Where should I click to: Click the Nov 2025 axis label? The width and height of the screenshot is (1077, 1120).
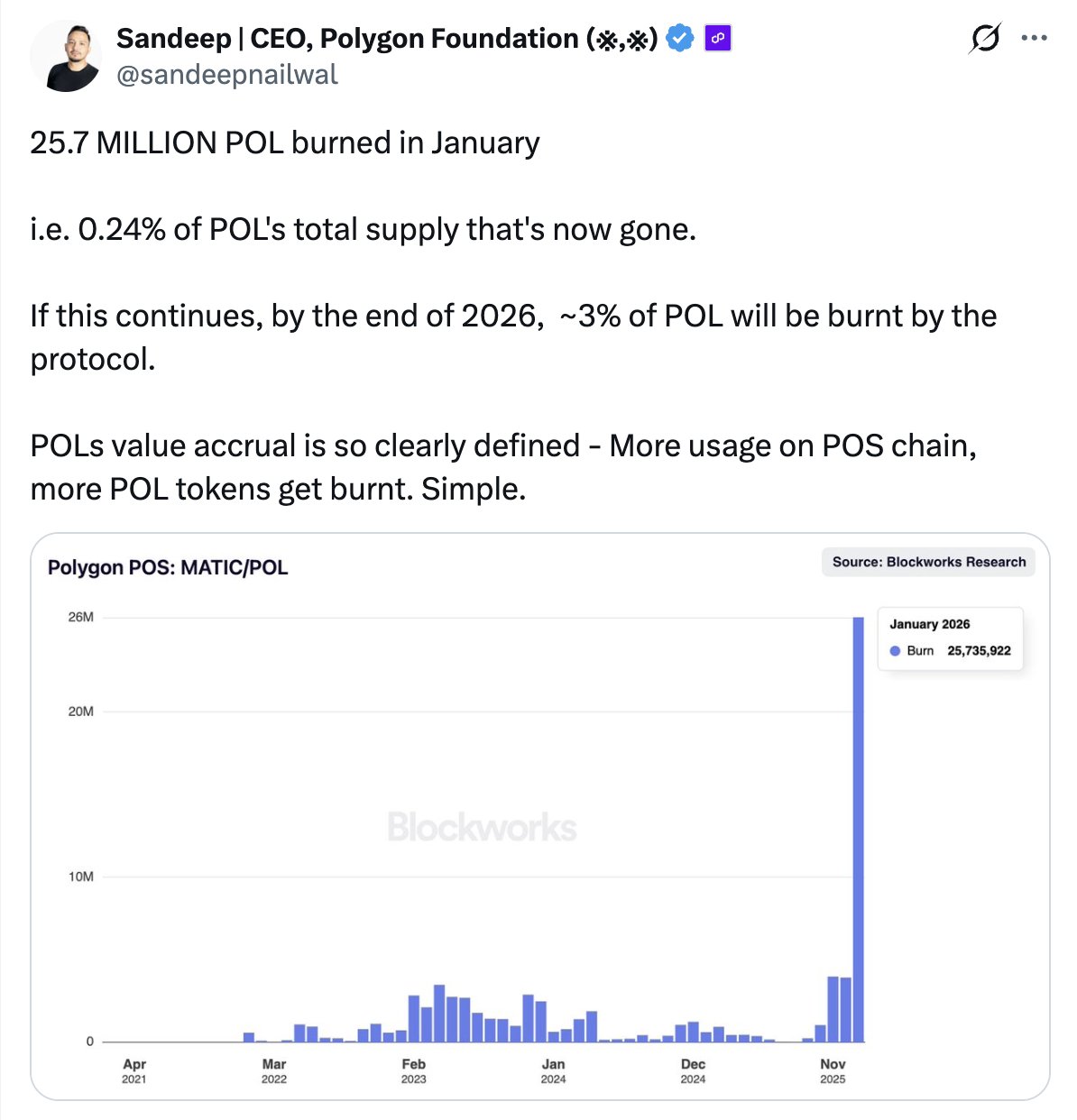(x=833, y=1070)
